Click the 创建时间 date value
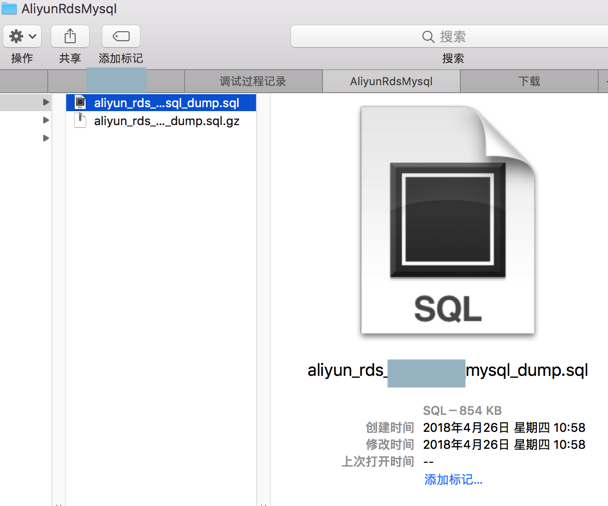The width and height of the screenshot is (608, 506). [x=504, y=428]
